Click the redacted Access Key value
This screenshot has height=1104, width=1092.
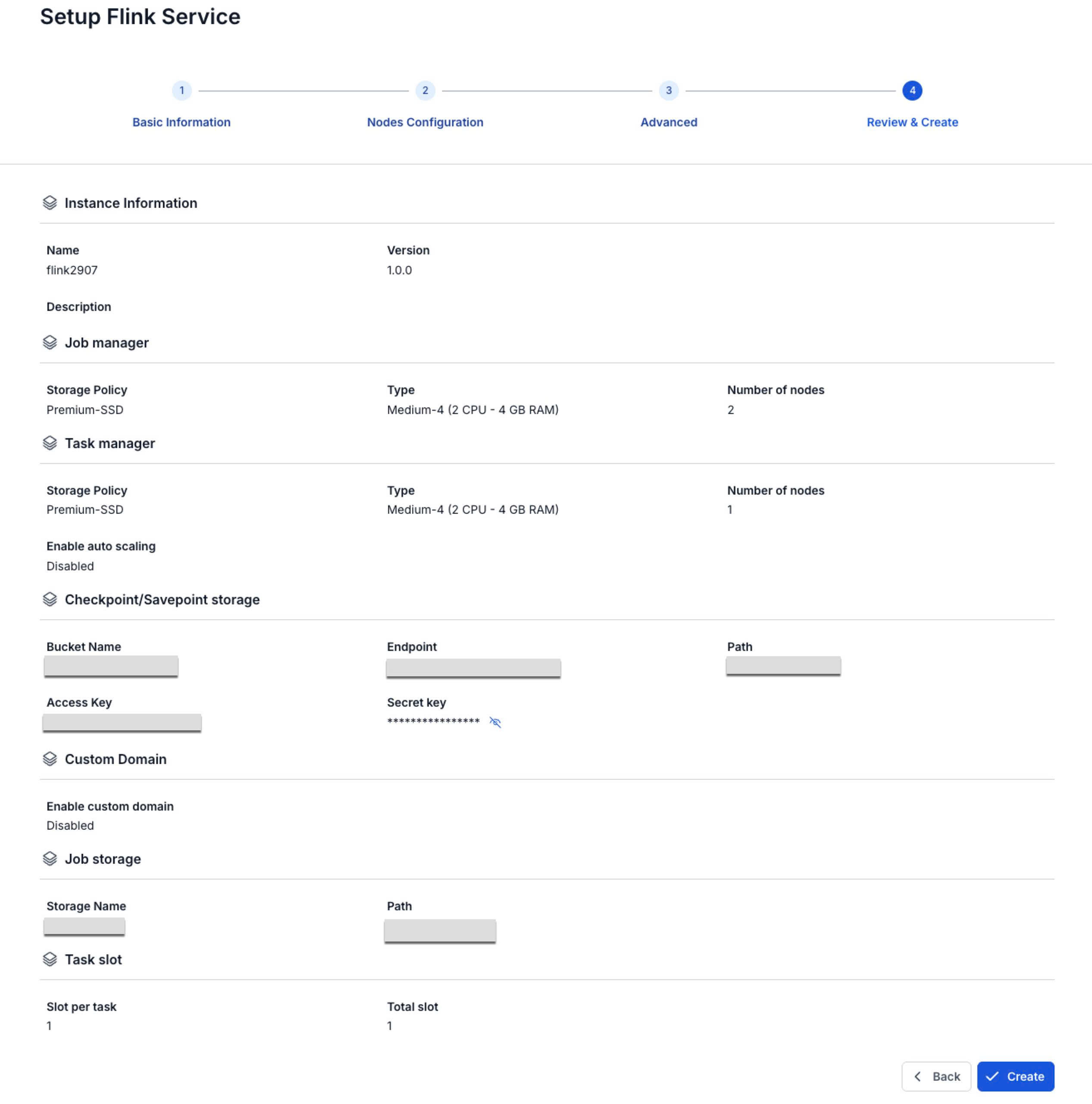(122, 723)
